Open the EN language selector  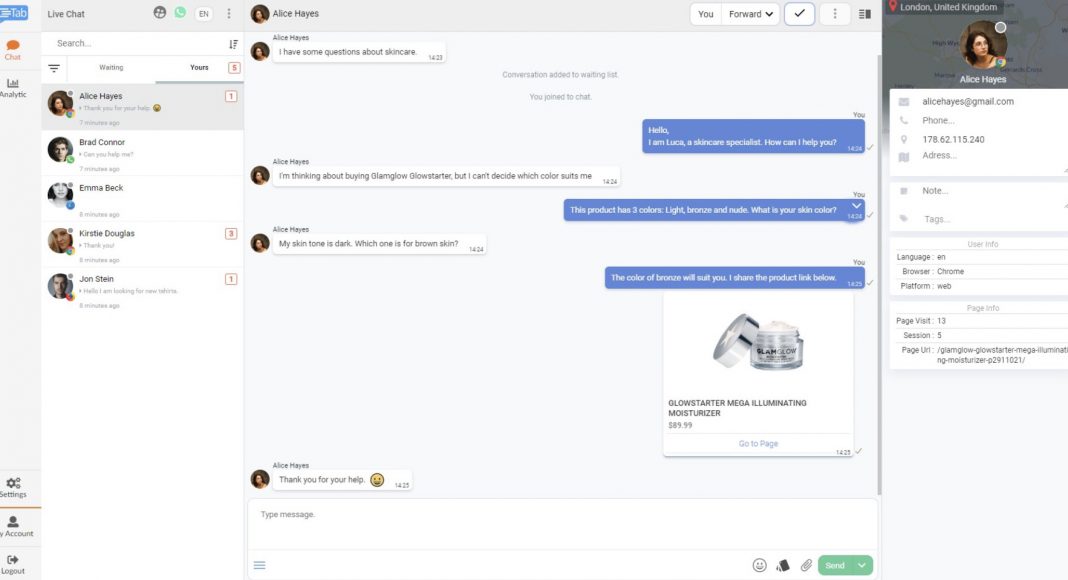(x=203, y=14)
